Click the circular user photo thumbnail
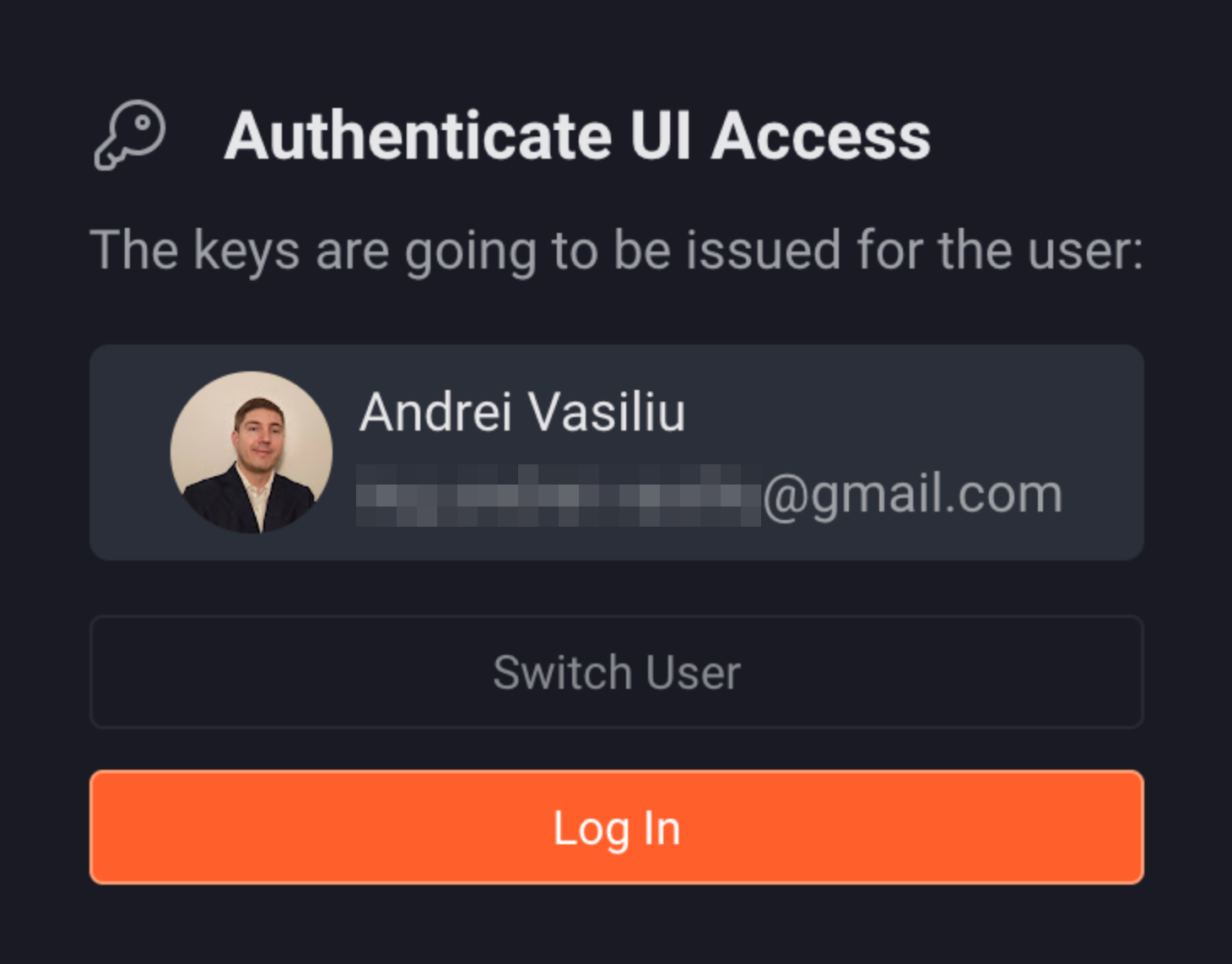 click(x=251, y=450)
